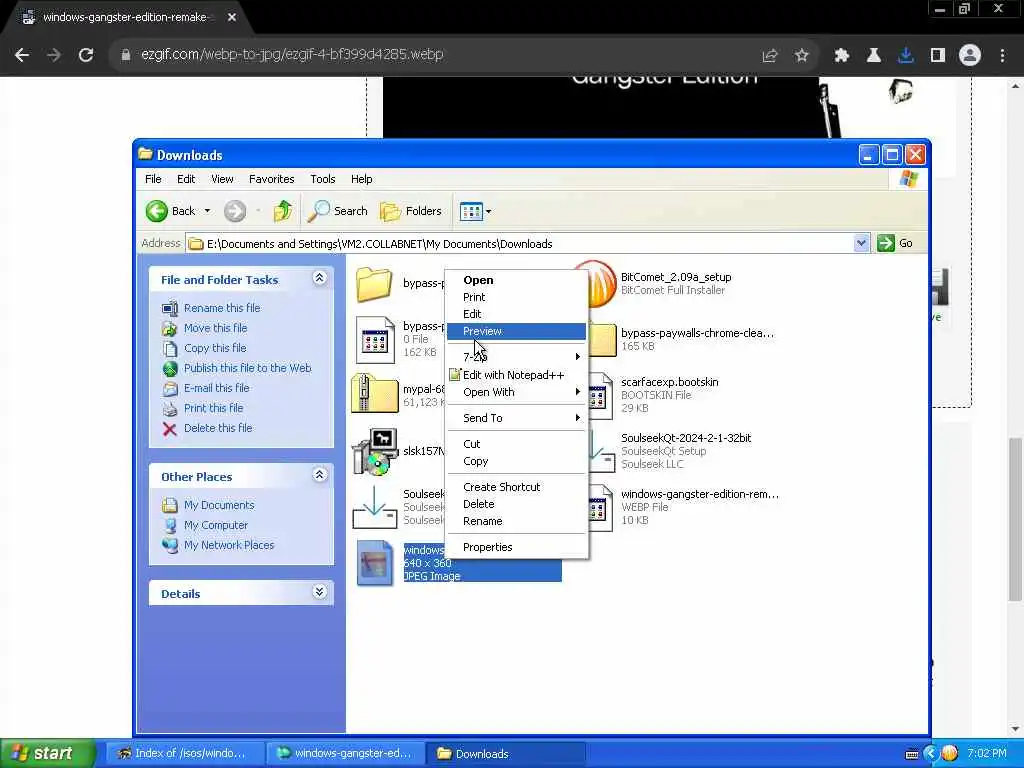Viewport: 1024px width, 768px height.
Task: Click the Forward arrow icon in Explorer toolbar
Action: click(x=235, y=211)
